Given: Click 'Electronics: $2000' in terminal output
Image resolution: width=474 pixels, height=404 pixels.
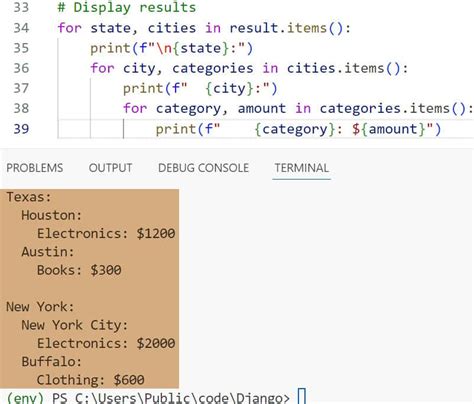Looking at the screenshot, I should pos(106,343).
